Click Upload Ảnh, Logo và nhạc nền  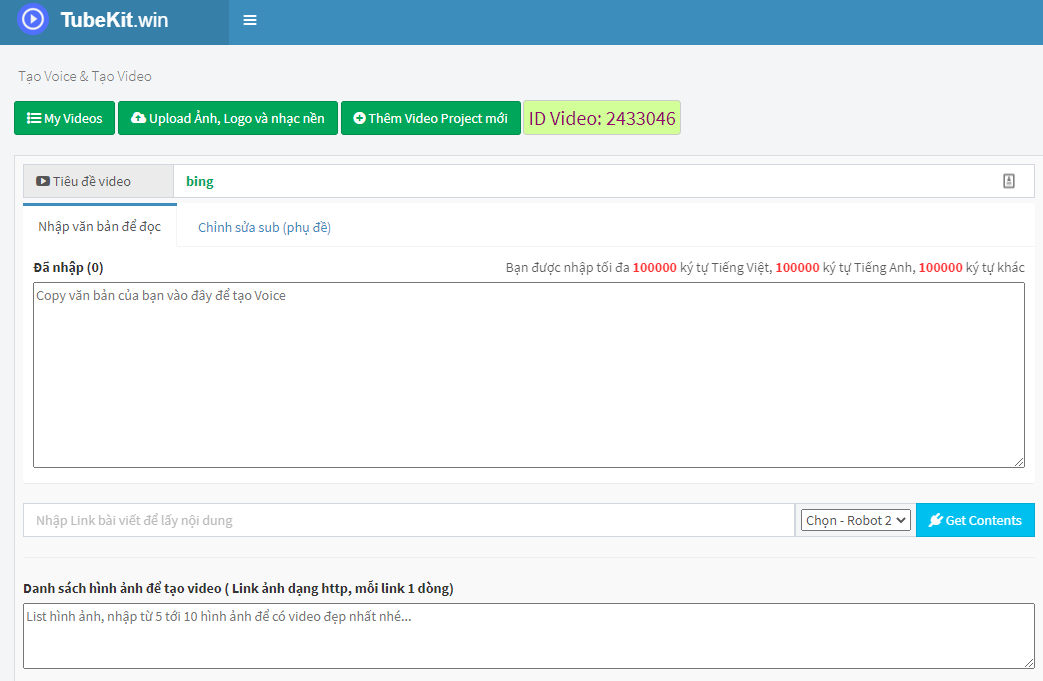point(228,118)
